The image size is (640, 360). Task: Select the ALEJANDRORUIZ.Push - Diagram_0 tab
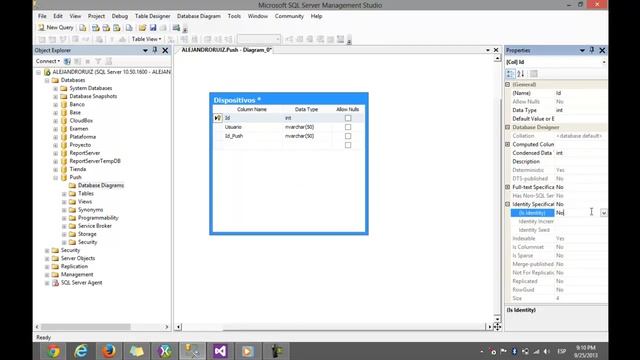click(x=226, y=50)
